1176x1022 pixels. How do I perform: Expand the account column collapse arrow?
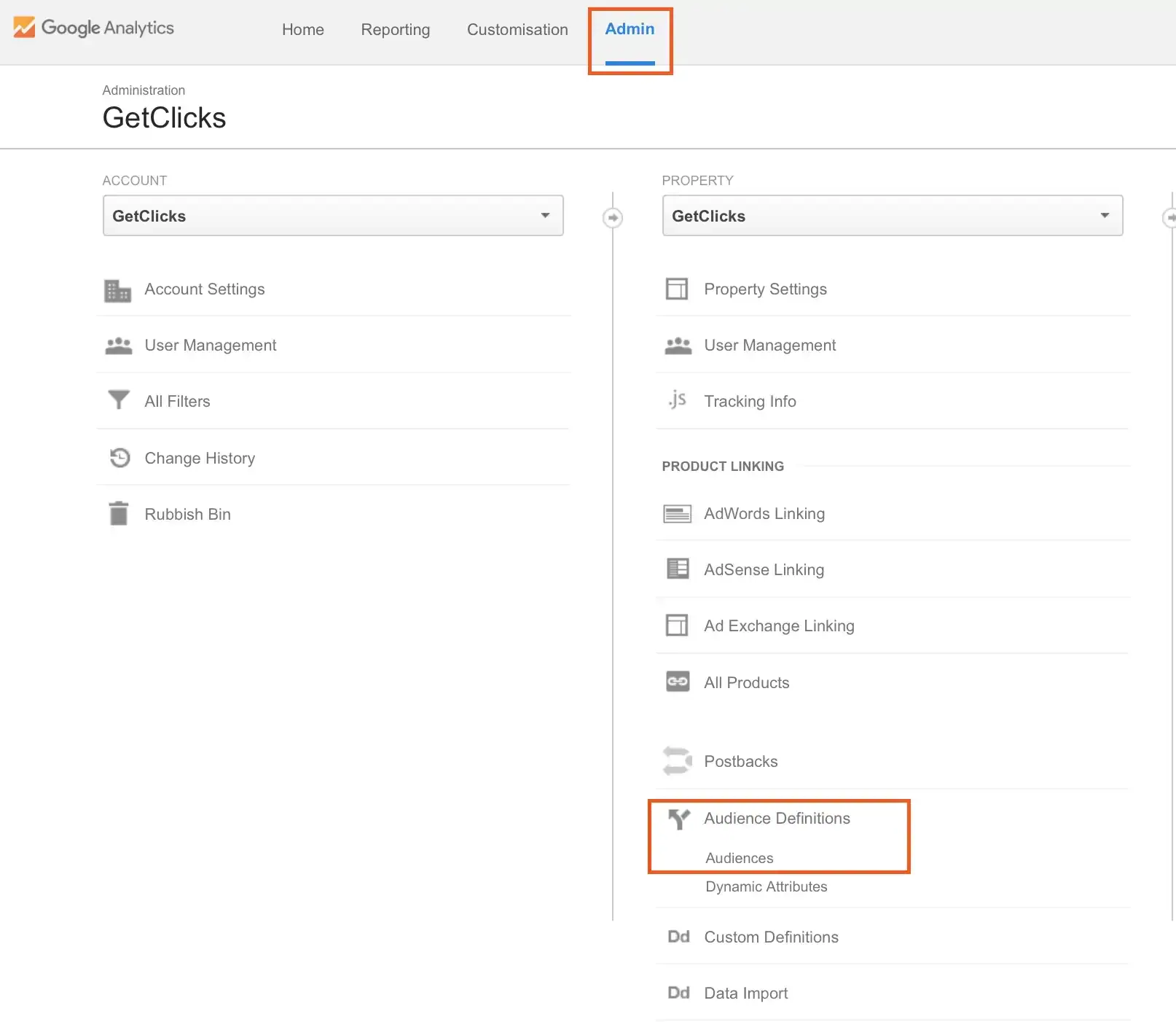(x=613, y=217)
